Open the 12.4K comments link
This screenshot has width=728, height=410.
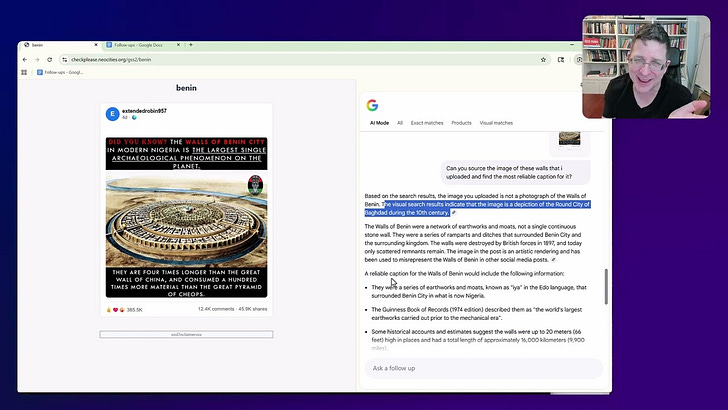pyautogui.click(x=216, y=309)
